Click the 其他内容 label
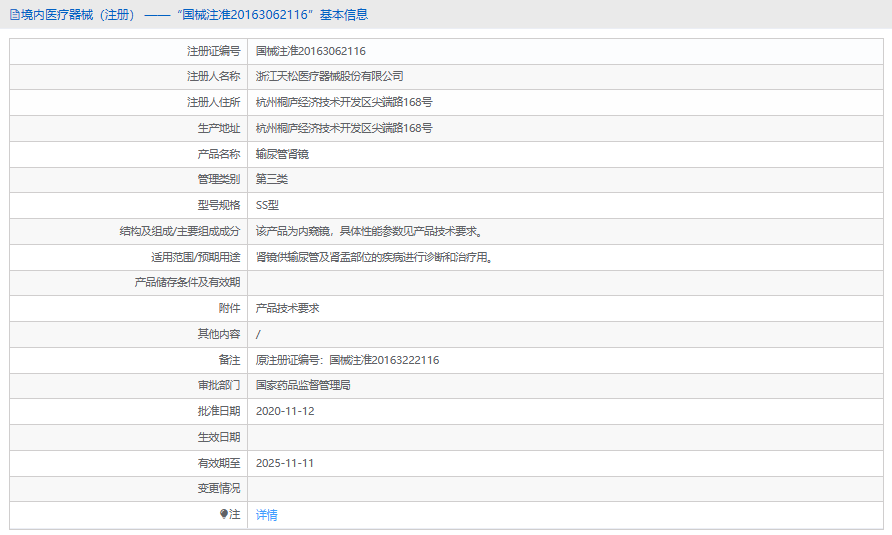 (x=218, y=335)
